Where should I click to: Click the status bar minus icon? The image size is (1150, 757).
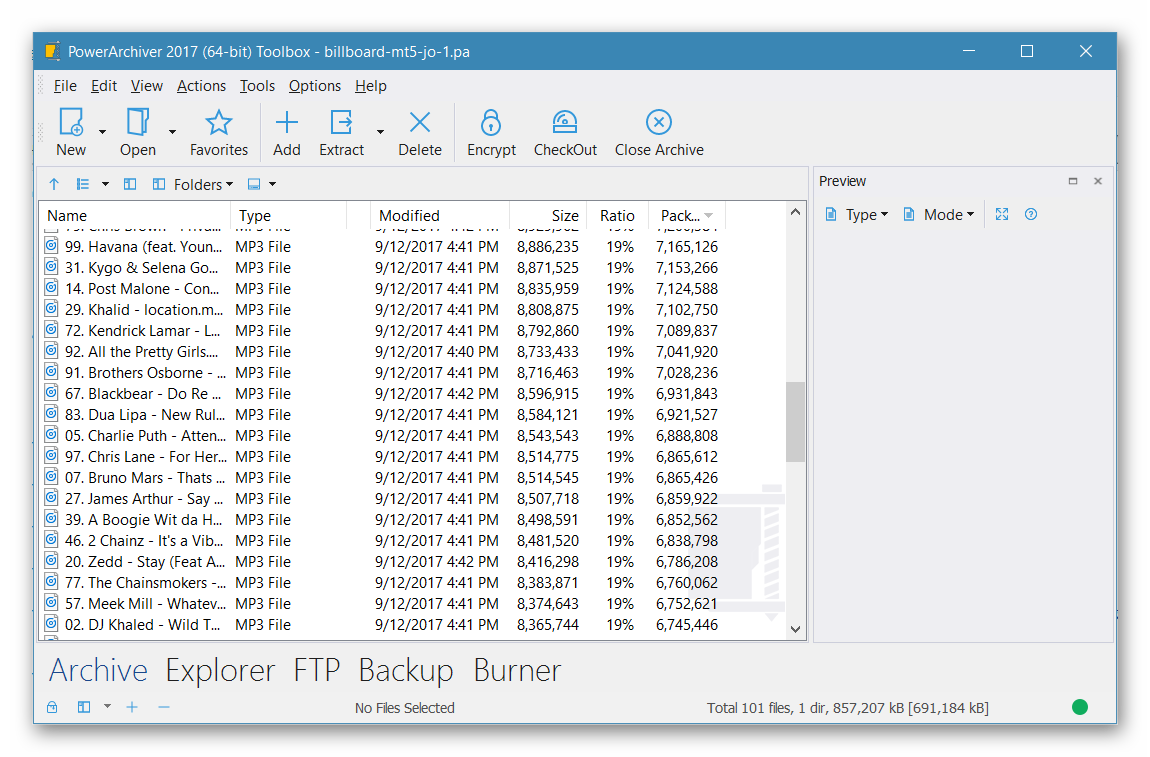[164, 707]
